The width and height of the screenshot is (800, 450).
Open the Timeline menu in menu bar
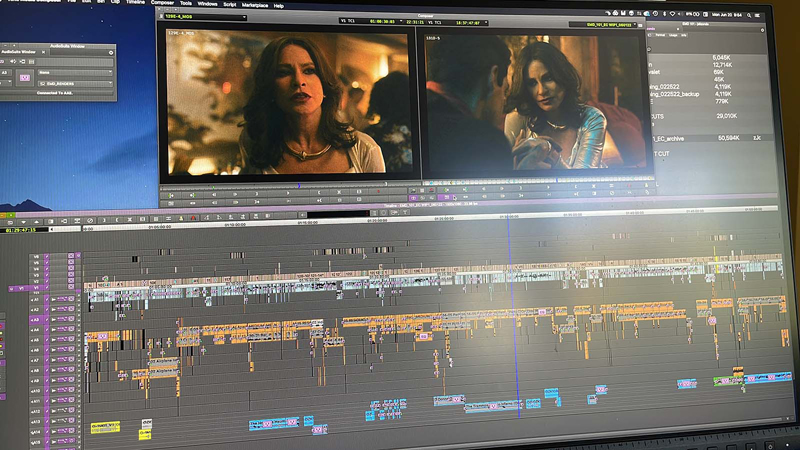(135, 2)
